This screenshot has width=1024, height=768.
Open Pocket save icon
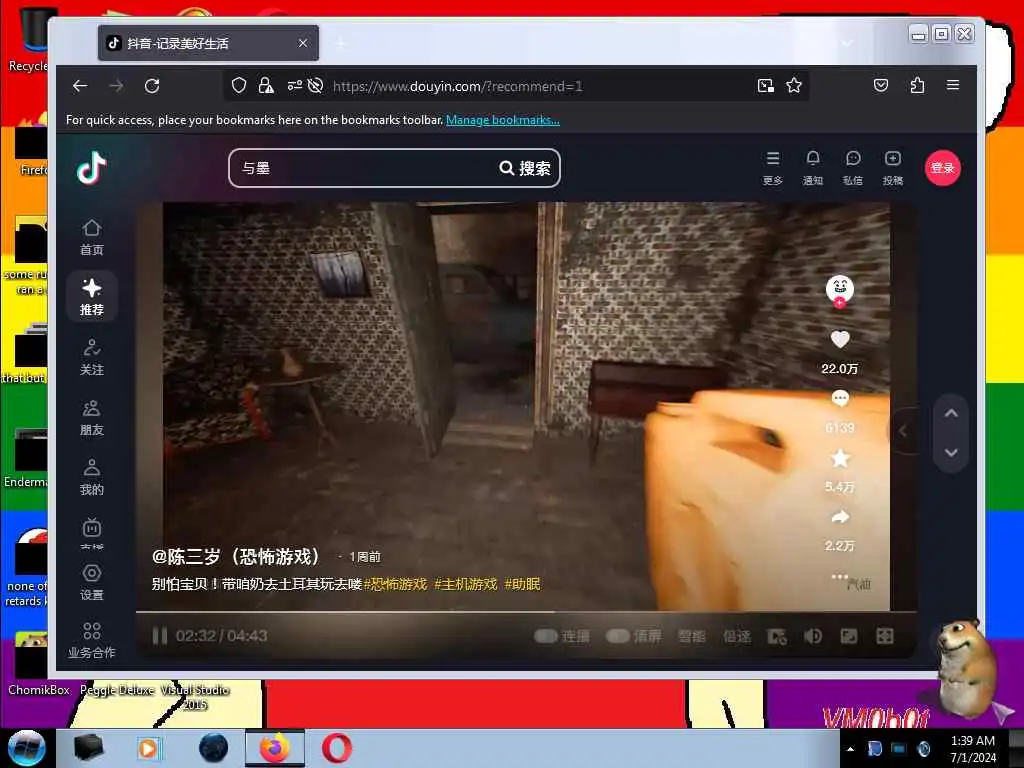pyautogui.click(x=881, y=85)
